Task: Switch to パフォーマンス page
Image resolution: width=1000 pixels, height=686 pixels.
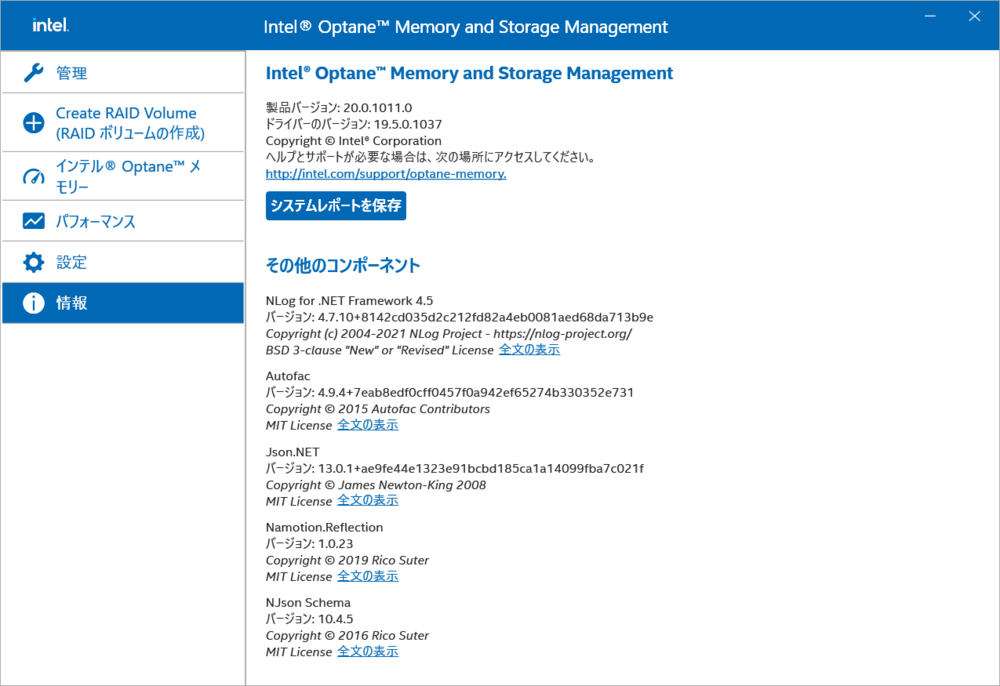Action: 123,221
